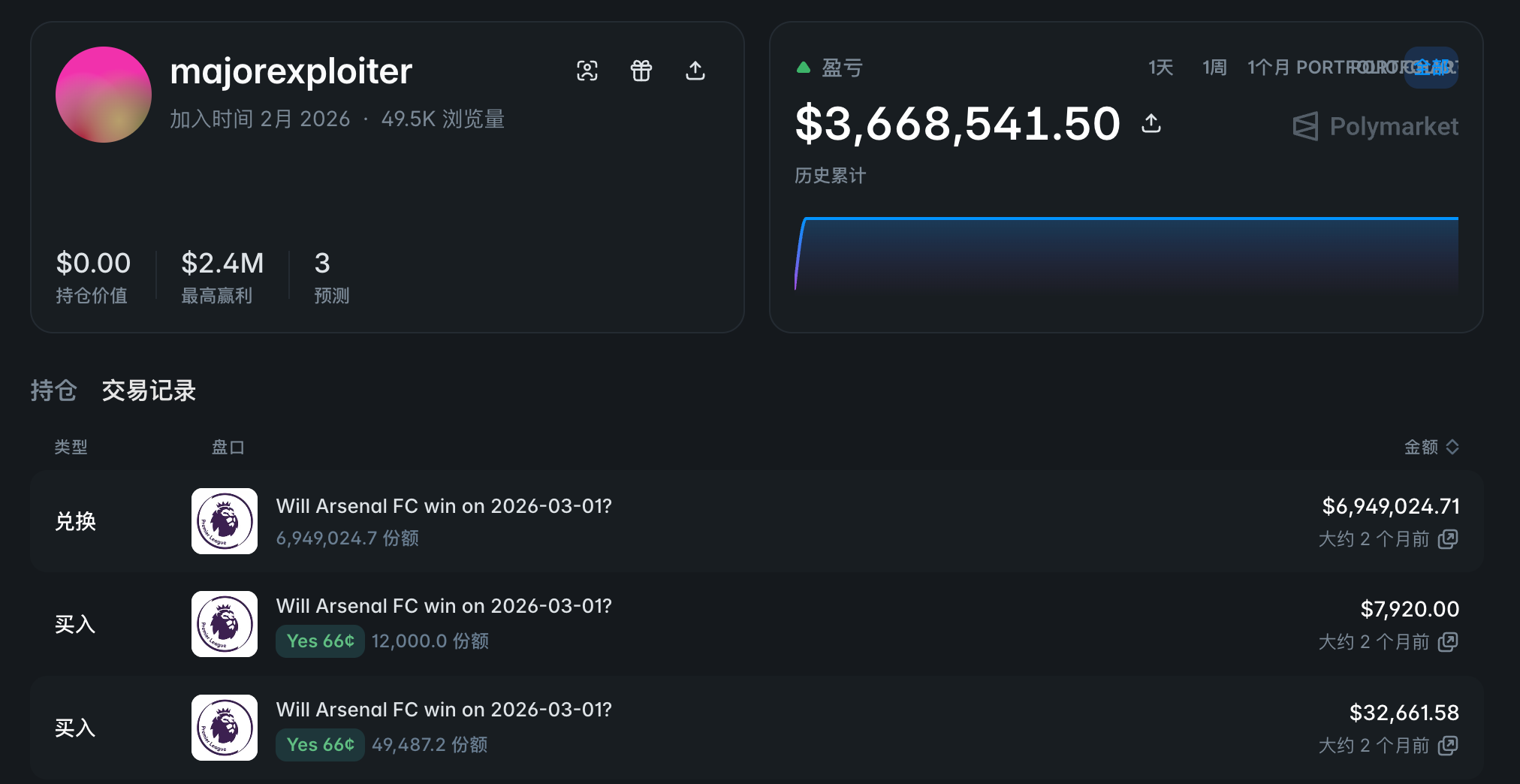Click the Yes 66¢ badge on the 12,000 row
Screen dimensions: 1520x784
pyautogui.click(x=320, y=641)
